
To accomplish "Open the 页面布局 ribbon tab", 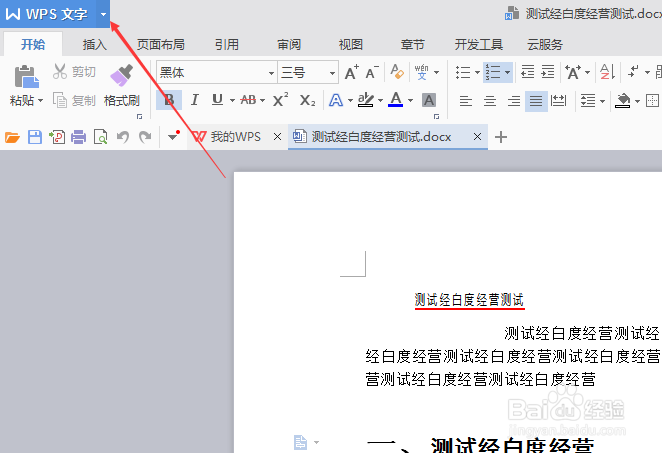I will click(161, 44).
